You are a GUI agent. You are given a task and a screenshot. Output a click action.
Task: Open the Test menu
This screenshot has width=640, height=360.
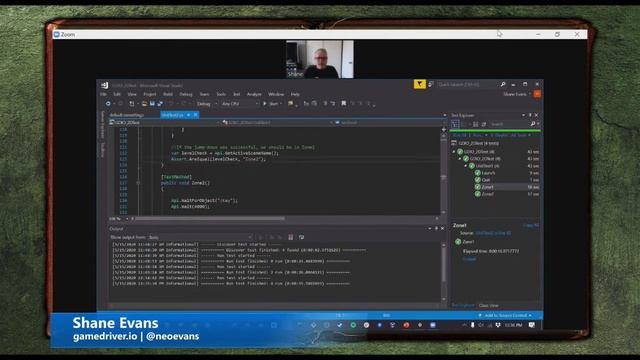(x=237, y=94)
